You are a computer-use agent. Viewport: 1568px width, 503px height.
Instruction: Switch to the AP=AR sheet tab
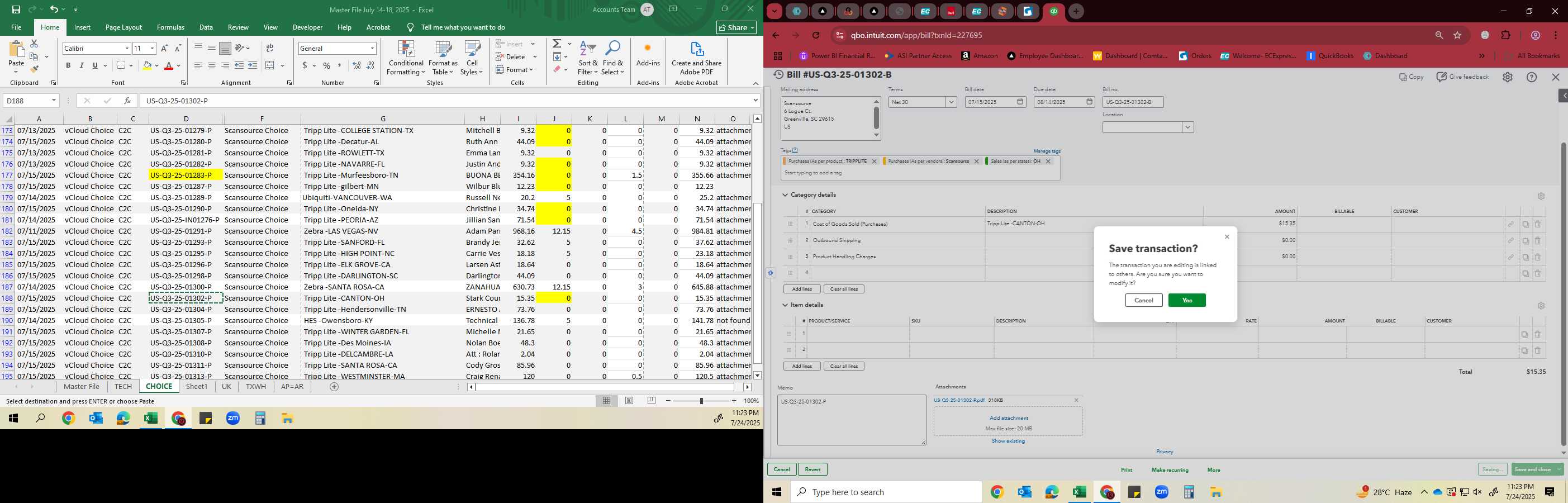[292, 387]
